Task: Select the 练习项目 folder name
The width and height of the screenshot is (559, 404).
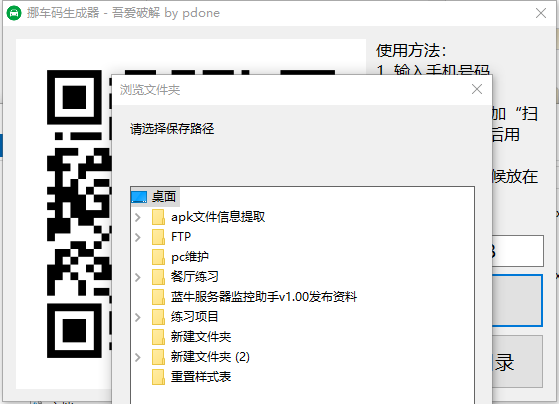Action: tap(195, 317)
